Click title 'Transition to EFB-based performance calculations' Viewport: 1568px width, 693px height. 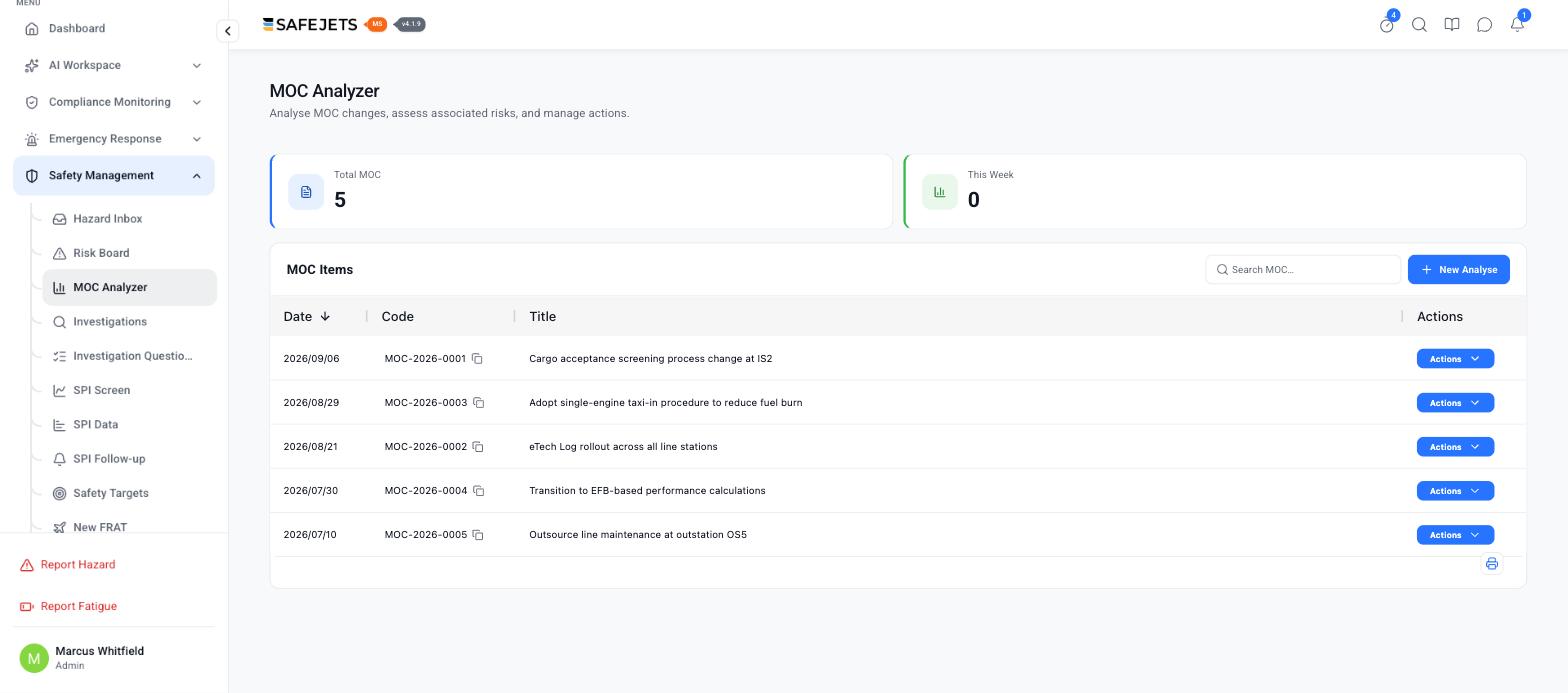647,491
